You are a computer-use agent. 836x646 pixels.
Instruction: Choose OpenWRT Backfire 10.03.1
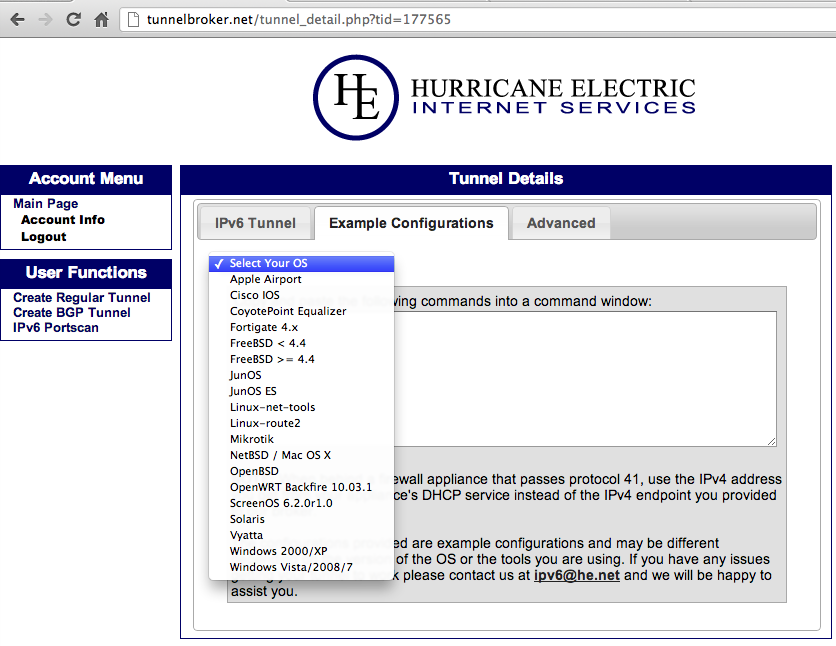pos(301,487)
